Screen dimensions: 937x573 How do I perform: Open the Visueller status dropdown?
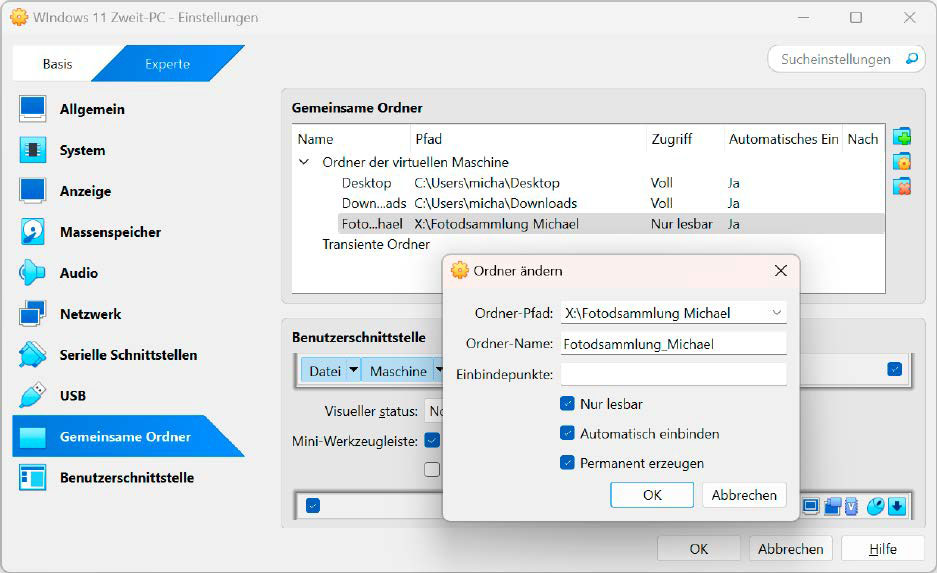coord(434,411)
